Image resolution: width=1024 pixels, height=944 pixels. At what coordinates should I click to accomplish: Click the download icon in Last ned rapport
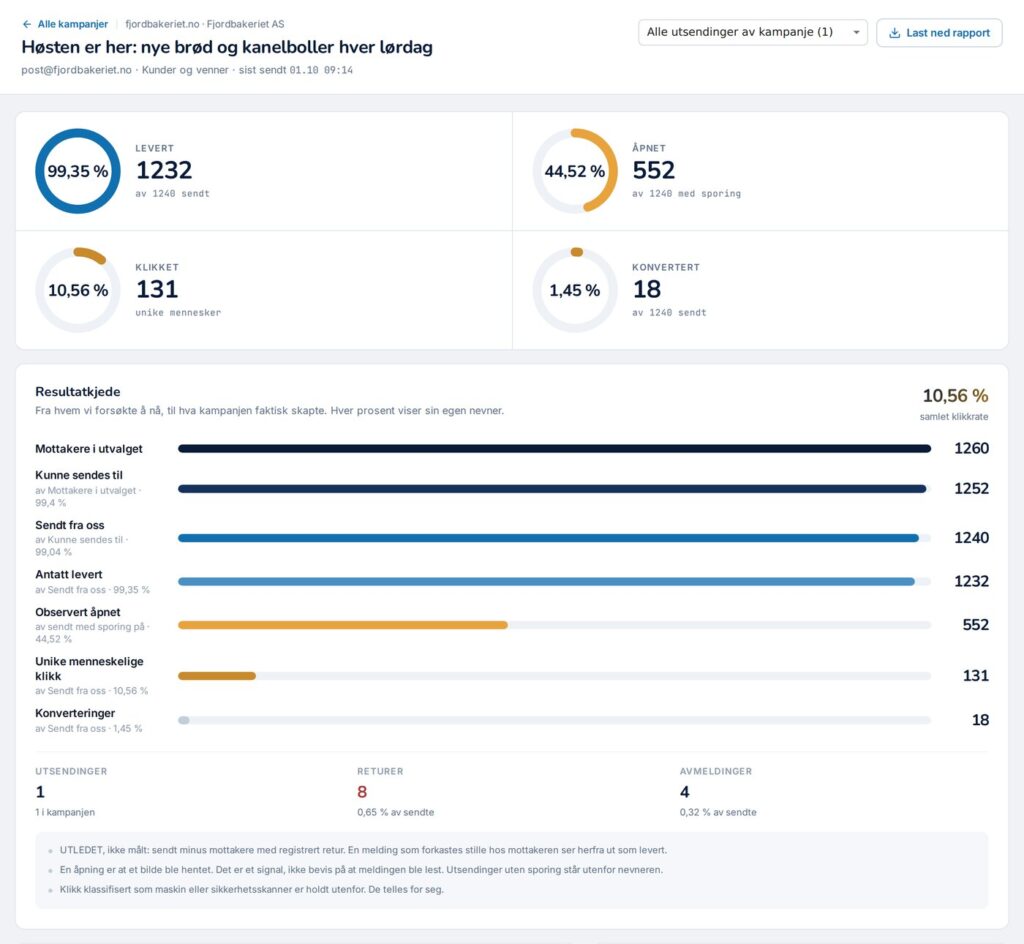(x=895, y=33)
